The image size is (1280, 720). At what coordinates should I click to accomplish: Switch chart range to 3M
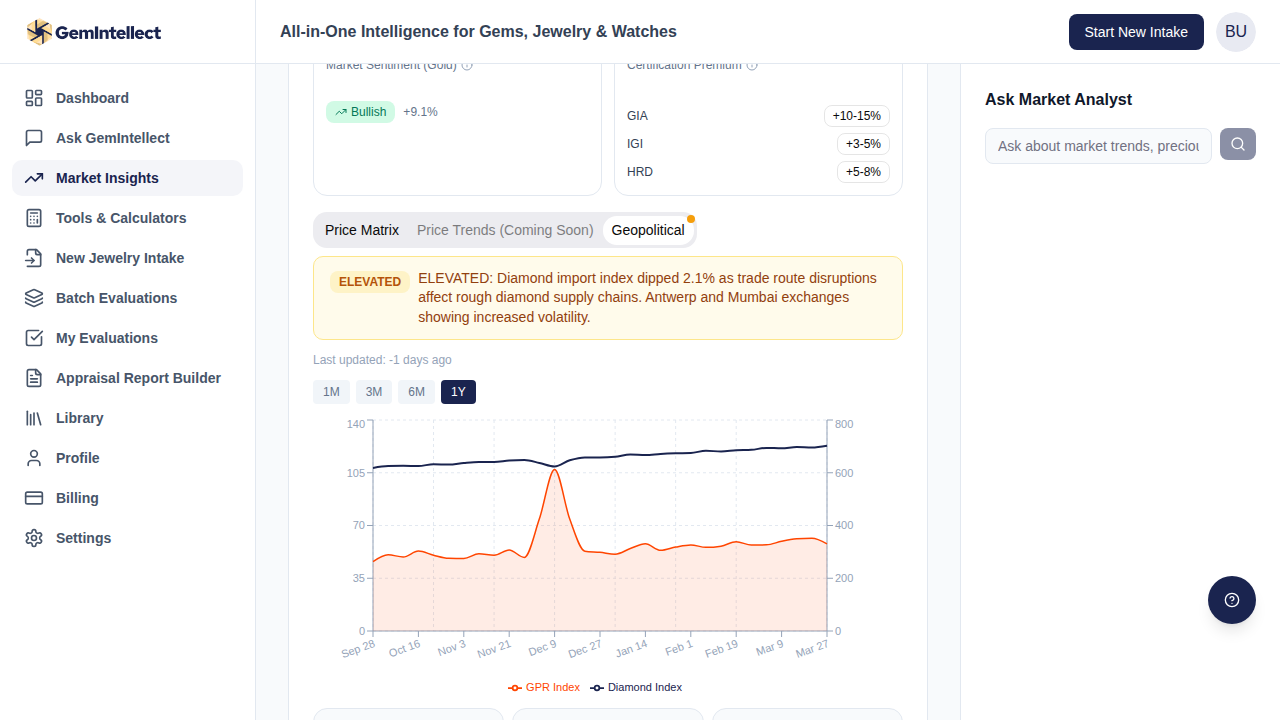(374, 392)
